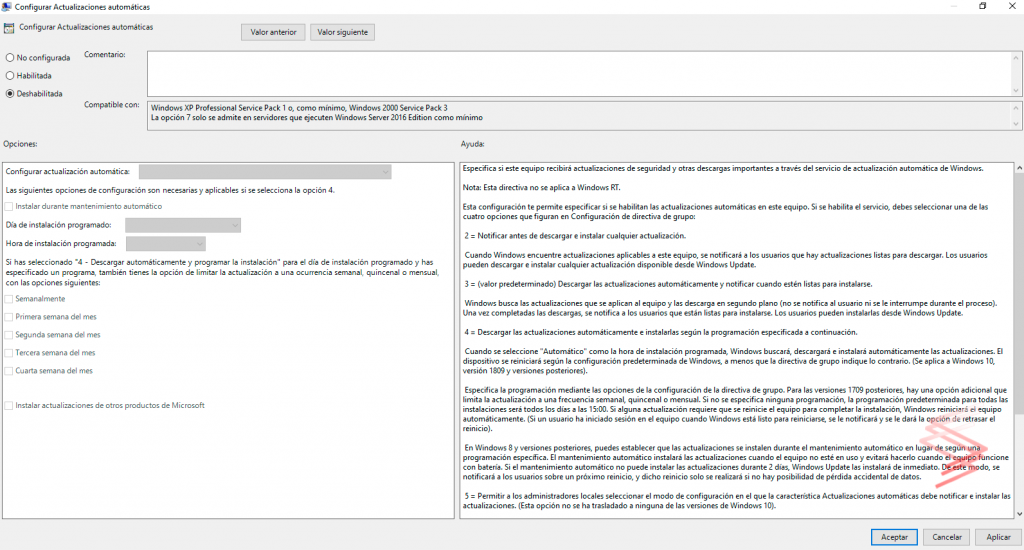Close the Configurar Actualizaciones automáticas window
This screenshot has height=550, width=1024.
pos(1012,6)
